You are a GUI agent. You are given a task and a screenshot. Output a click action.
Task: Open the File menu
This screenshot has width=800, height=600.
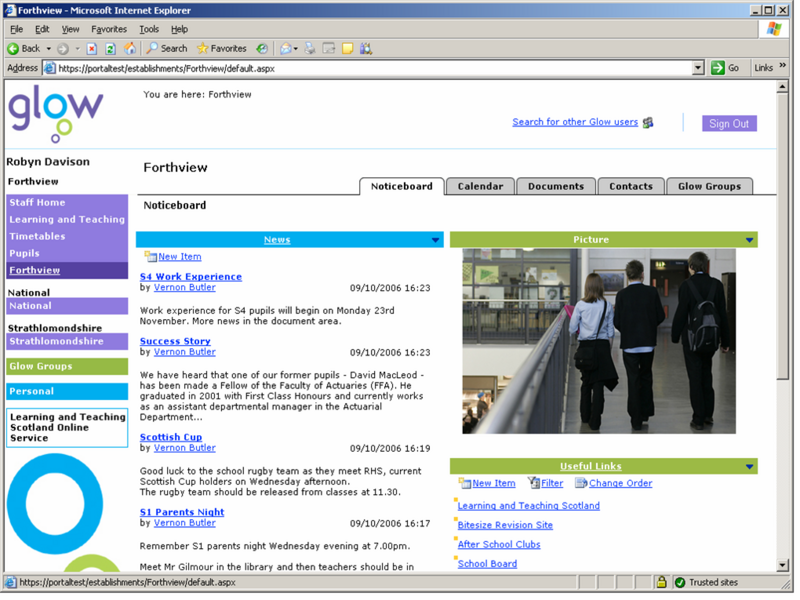pyautogui.click(x=16, y=30)
